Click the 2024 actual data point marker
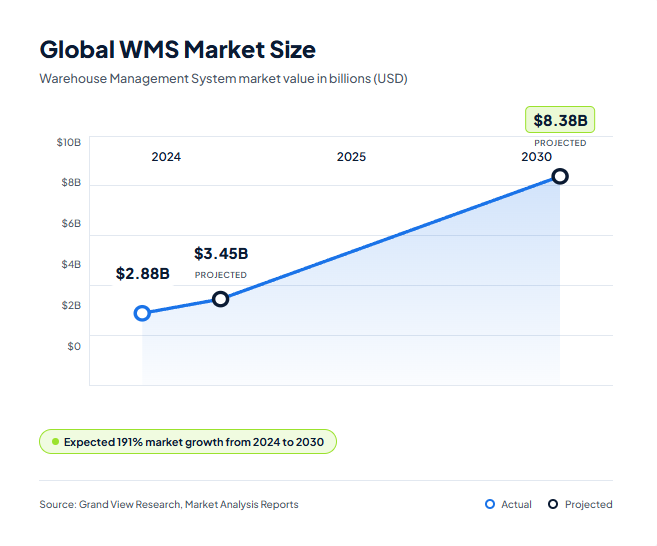This screenshot has height=546, width=657. [x=142, y=313]
